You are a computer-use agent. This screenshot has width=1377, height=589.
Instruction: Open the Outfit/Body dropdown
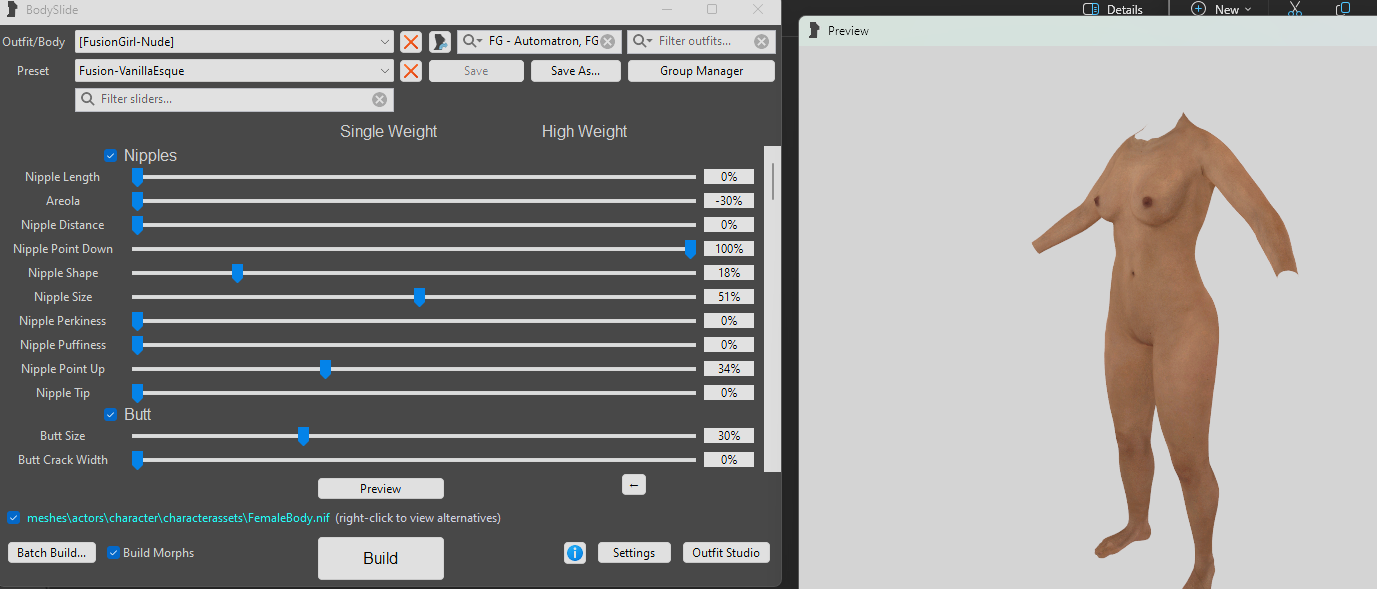[x=235, y=41]
